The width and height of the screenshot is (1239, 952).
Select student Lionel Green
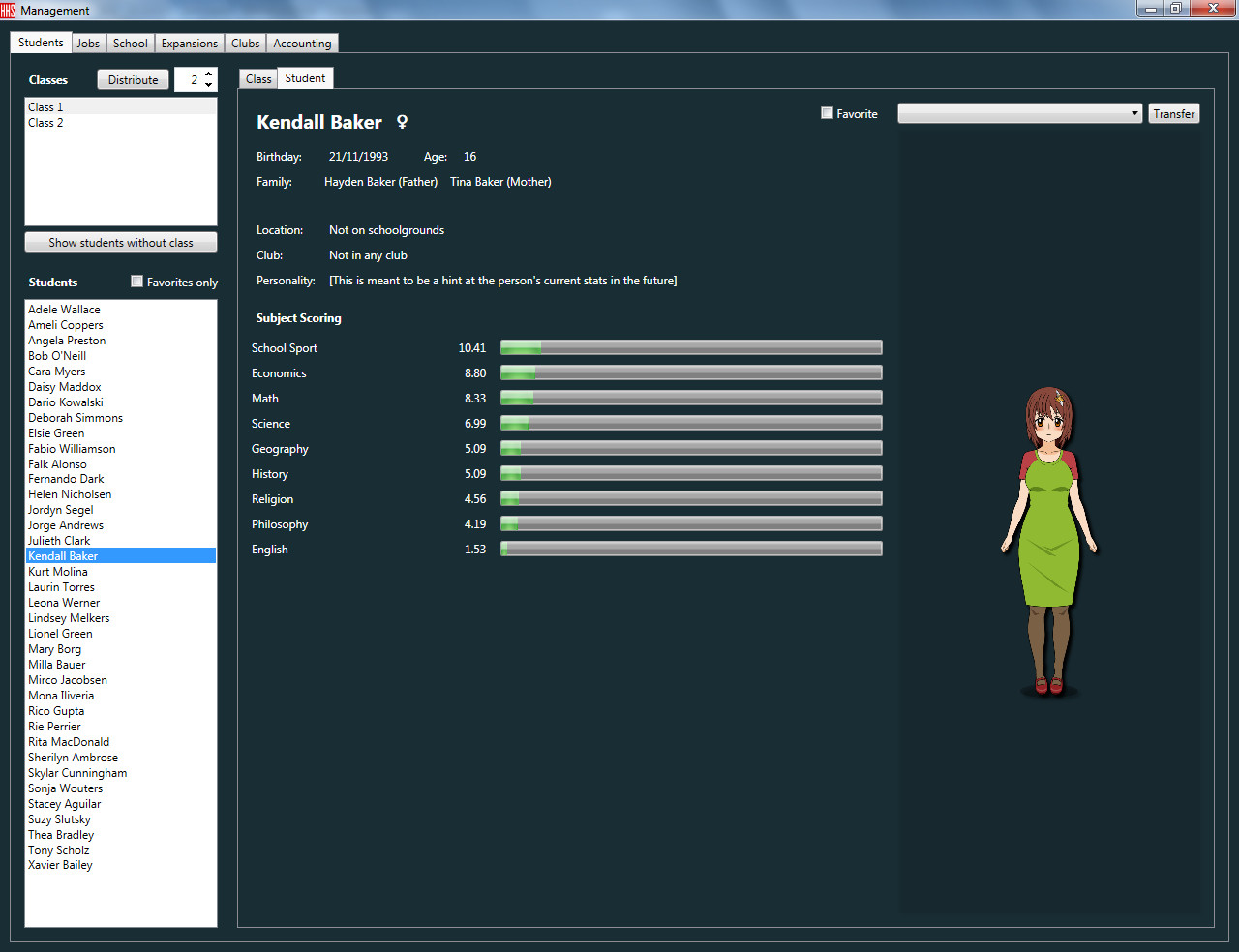(121, 633)
